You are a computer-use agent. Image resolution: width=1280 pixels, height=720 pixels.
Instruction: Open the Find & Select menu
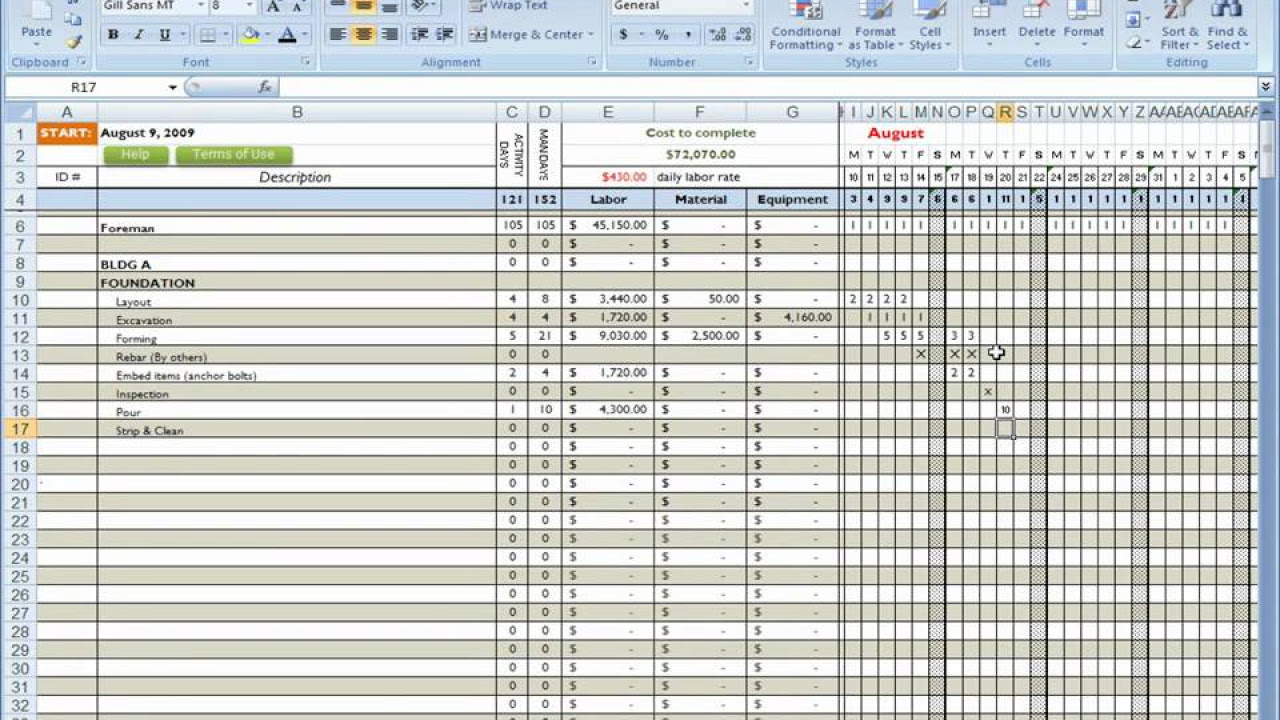pyautogui.click(x=1226, y=27)
